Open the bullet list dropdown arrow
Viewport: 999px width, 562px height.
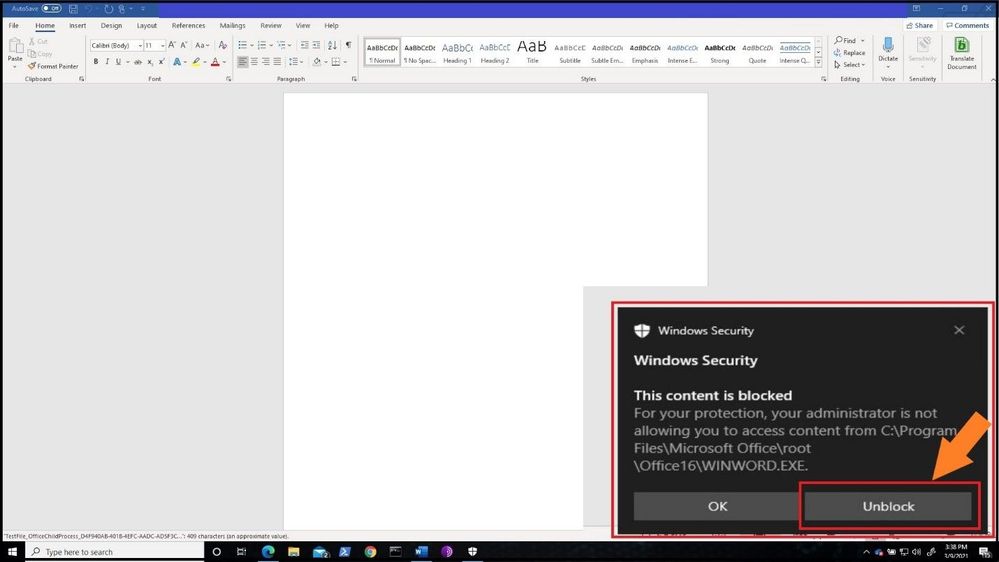(252, 45)
